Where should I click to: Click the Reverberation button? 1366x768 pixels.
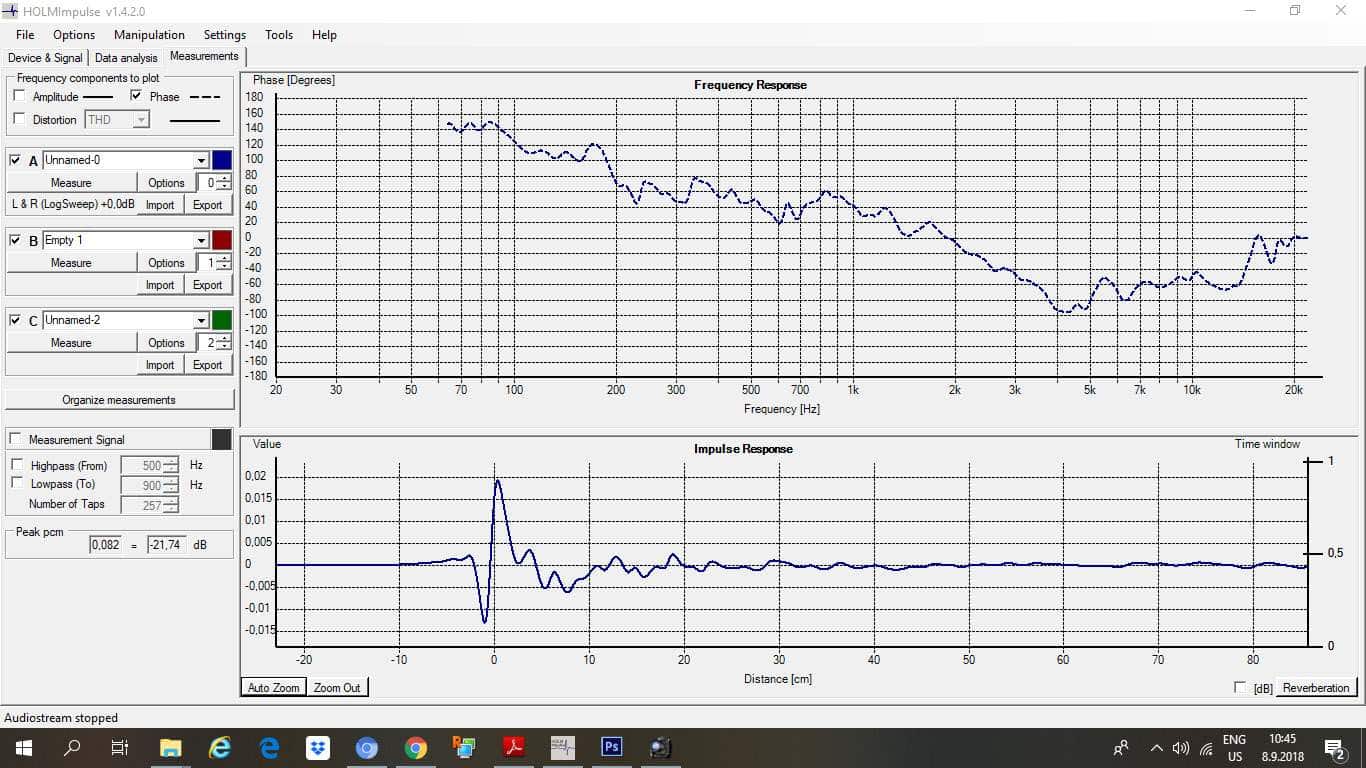click(x=1316, y=687)
